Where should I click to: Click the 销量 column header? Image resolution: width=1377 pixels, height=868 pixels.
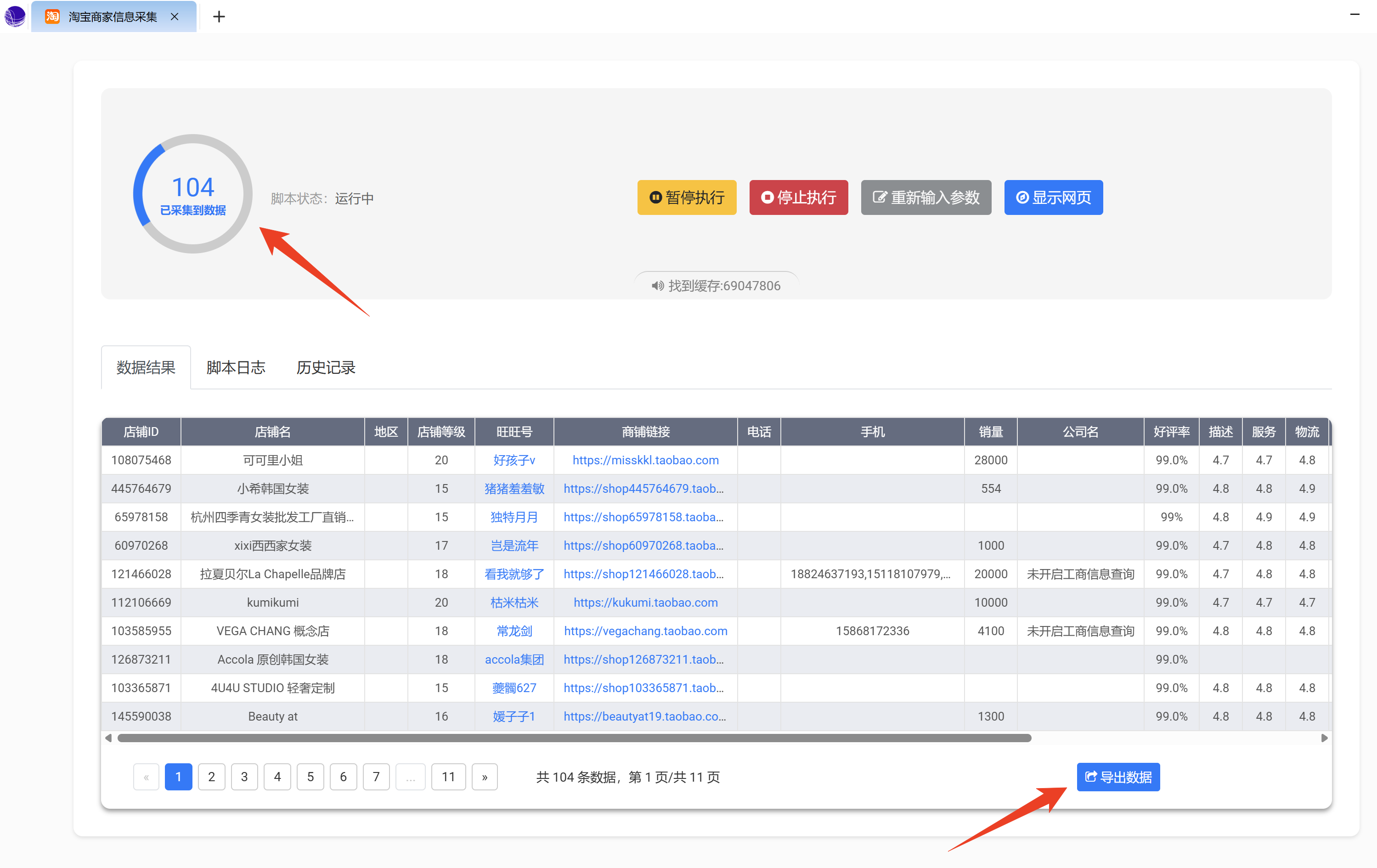tap(991, 432)
